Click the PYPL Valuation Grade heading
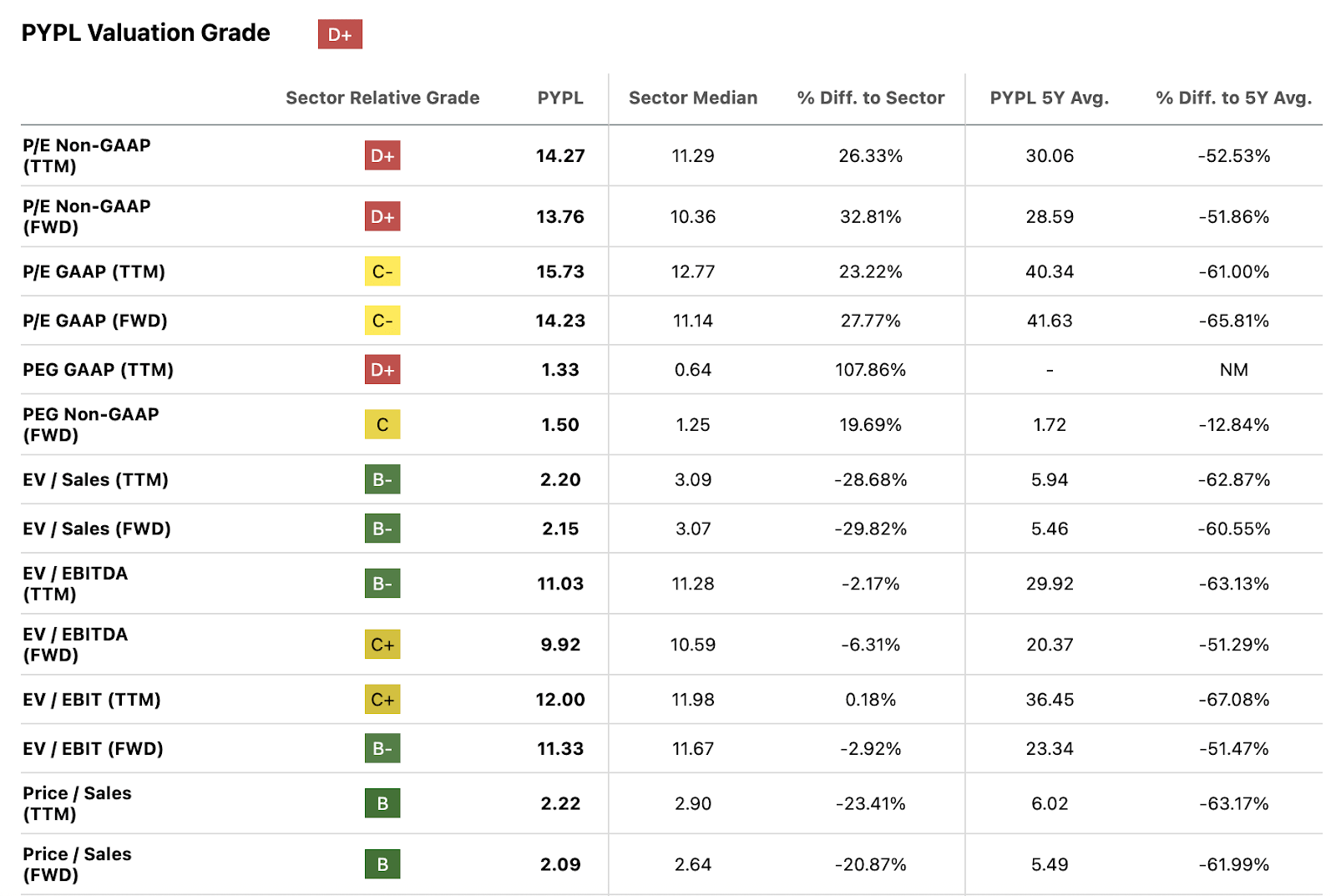Screen dimensions: 1336x896 [x=146, y=33]
